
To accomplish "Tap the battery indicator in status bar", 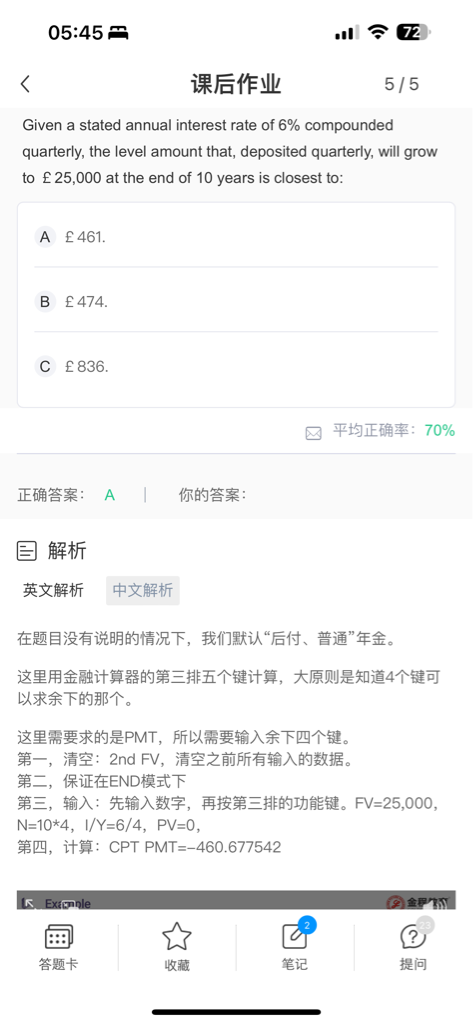I will tap(413, 32).
